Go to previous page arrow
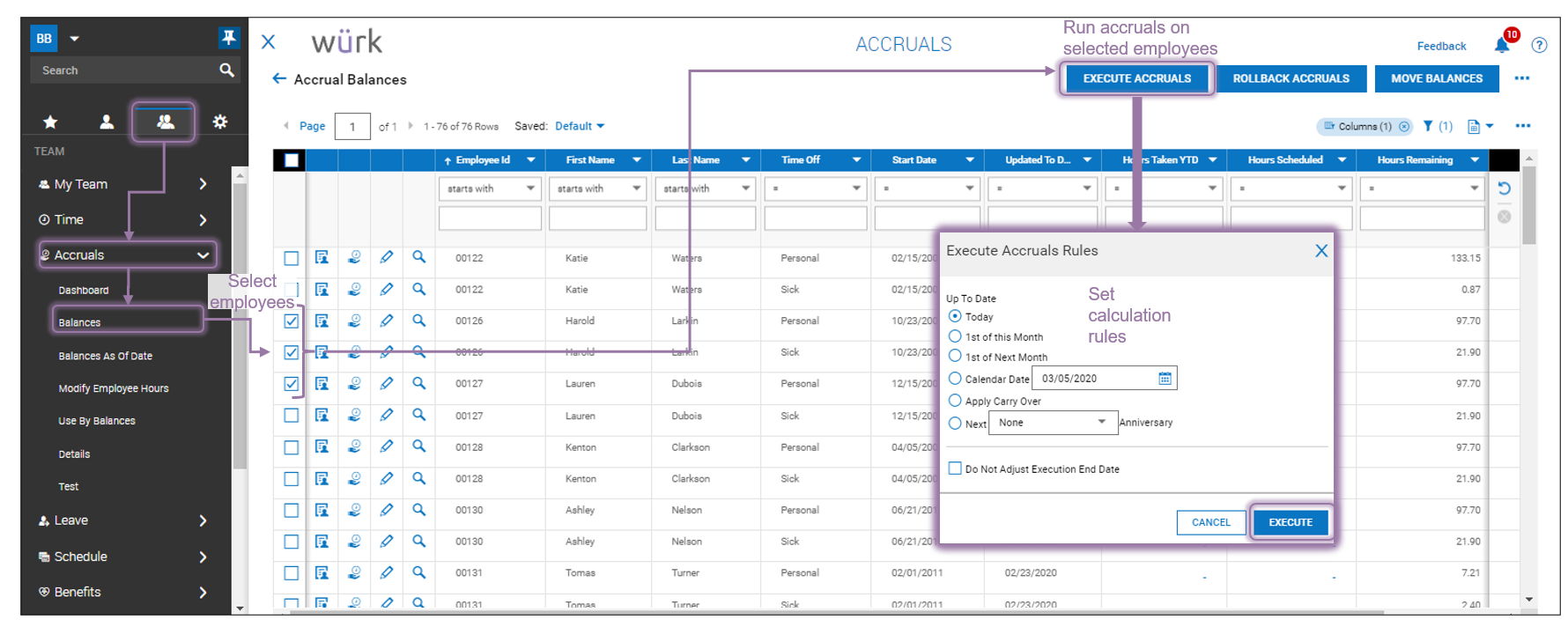Image resolution: width=1568 pixels, height=627 pixels. [x=286, y=126]
